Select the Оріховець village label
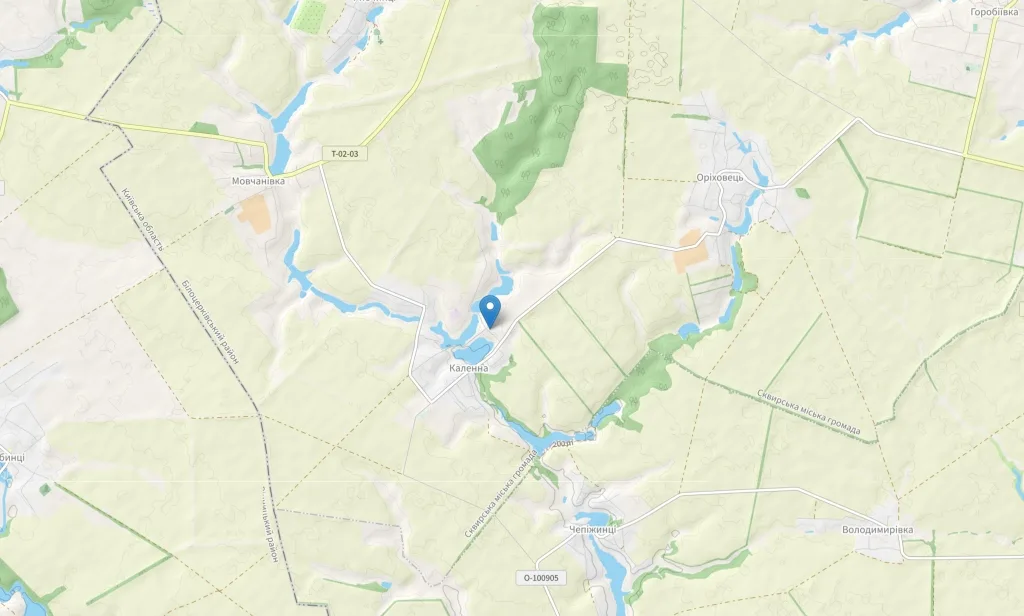Viewport: 1024px width, 616px height. (720, 178)
